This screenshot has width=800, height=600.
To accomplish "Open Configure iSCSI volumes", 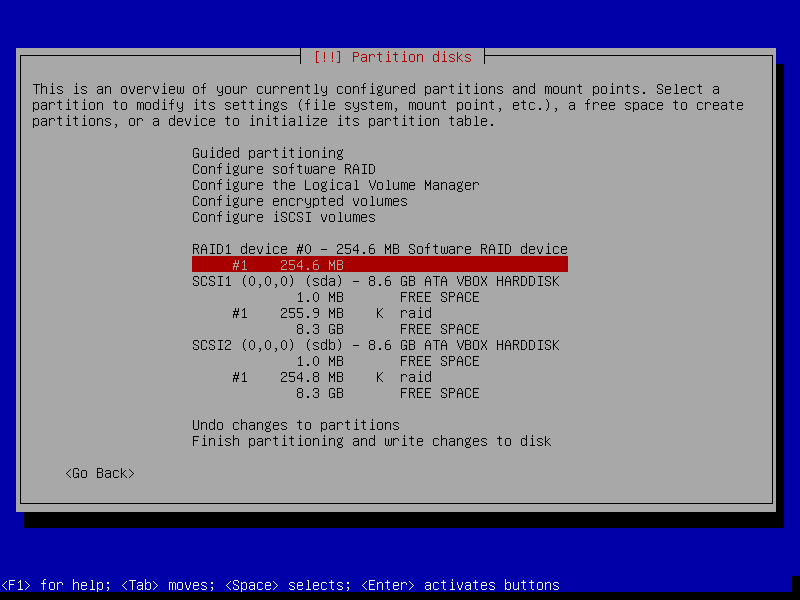I will tap(283, 217).
